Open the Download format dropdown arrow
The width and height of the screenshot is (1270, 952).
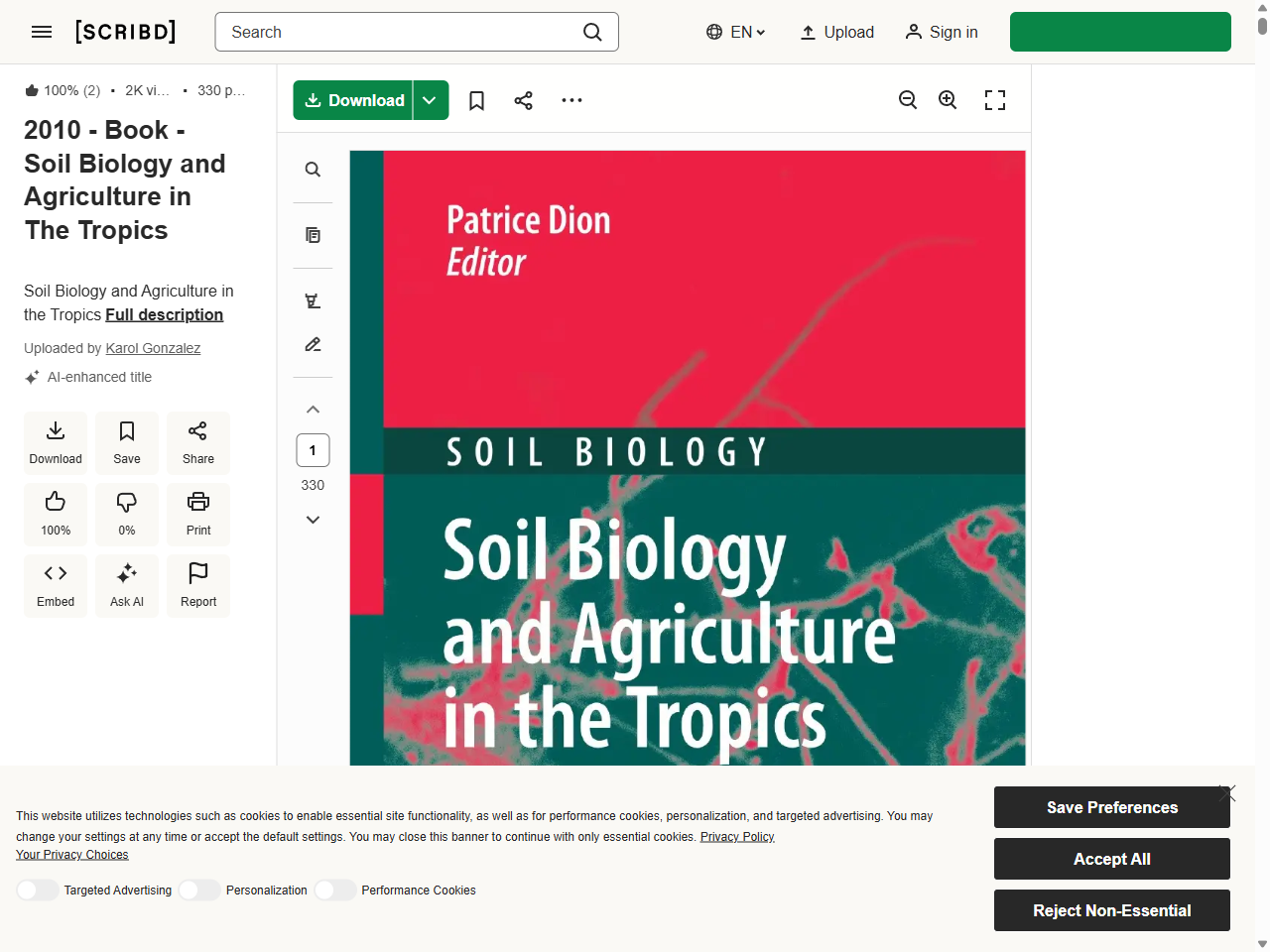(431, 99)
